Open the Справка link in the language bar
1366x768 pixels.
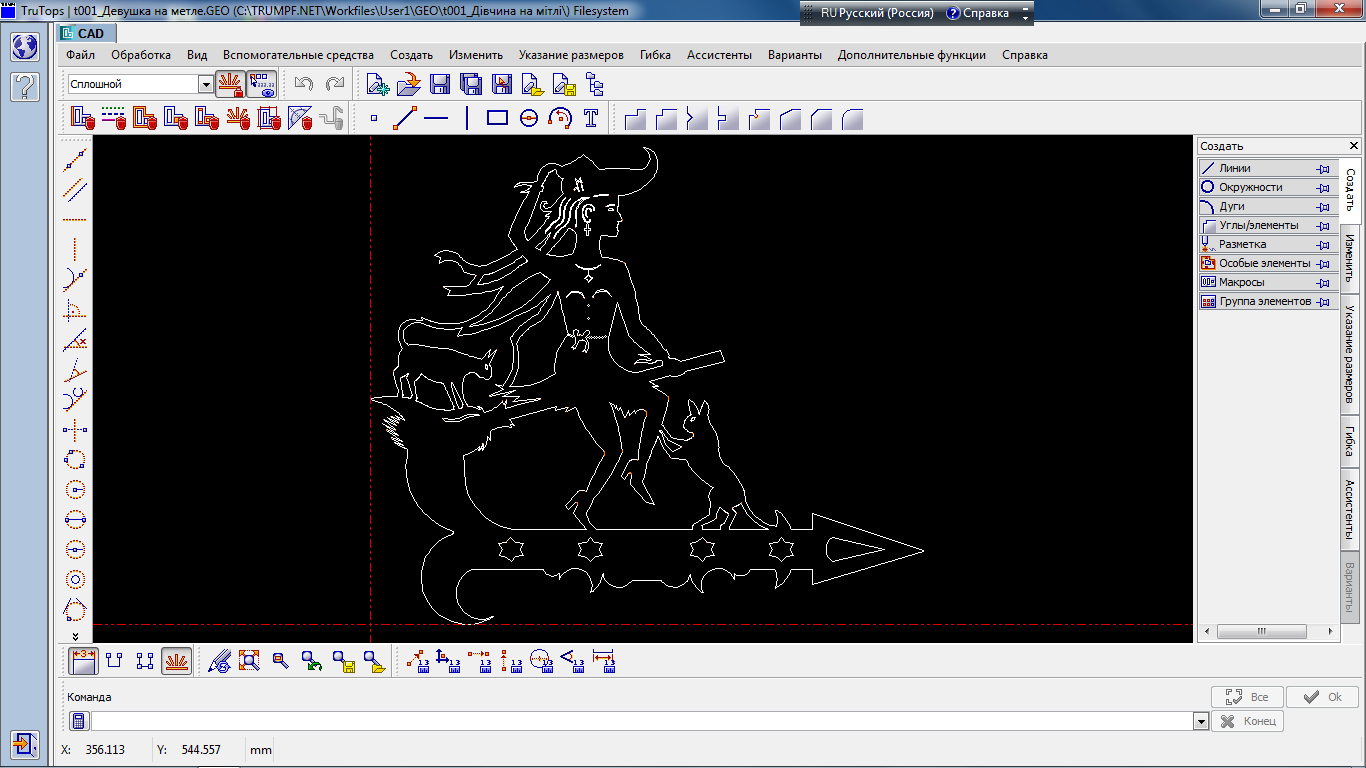coord(978,14)
